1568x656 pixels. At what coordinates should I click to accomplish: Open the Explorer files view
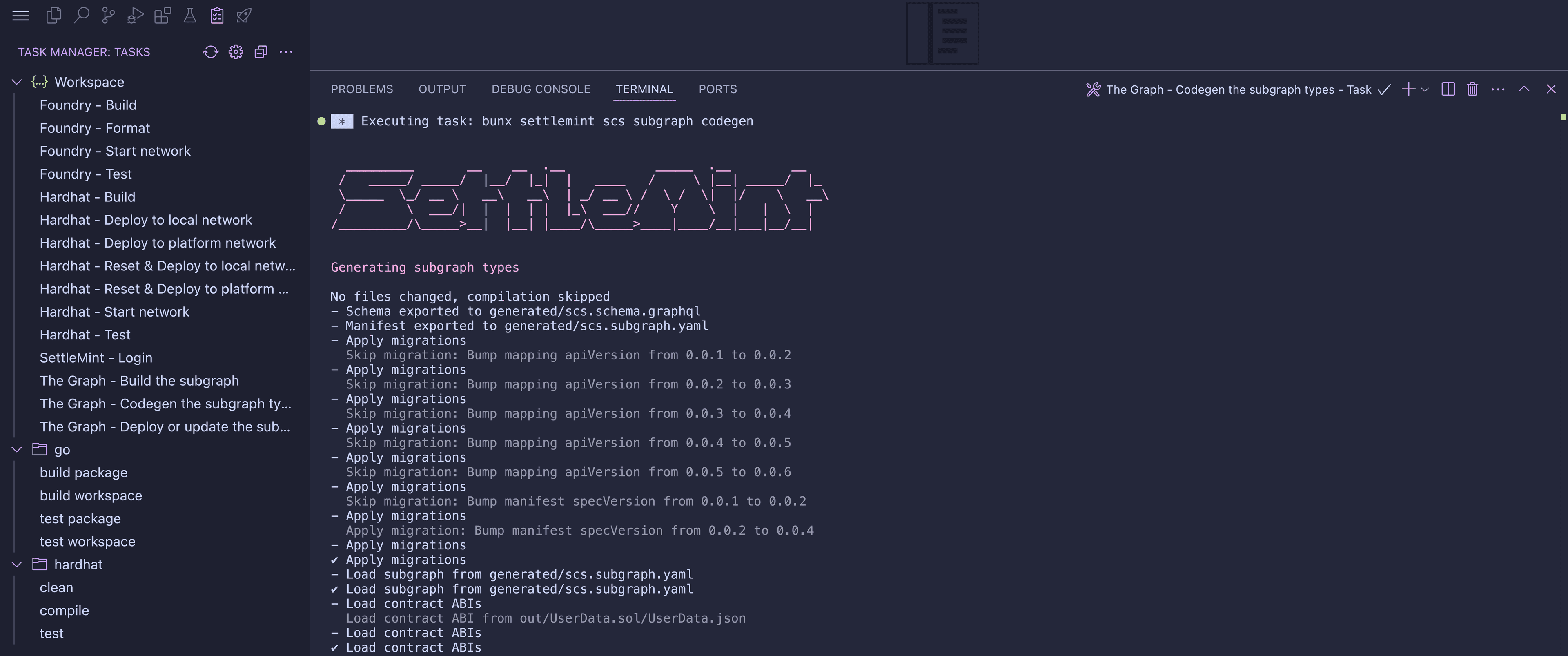[53, 16]
